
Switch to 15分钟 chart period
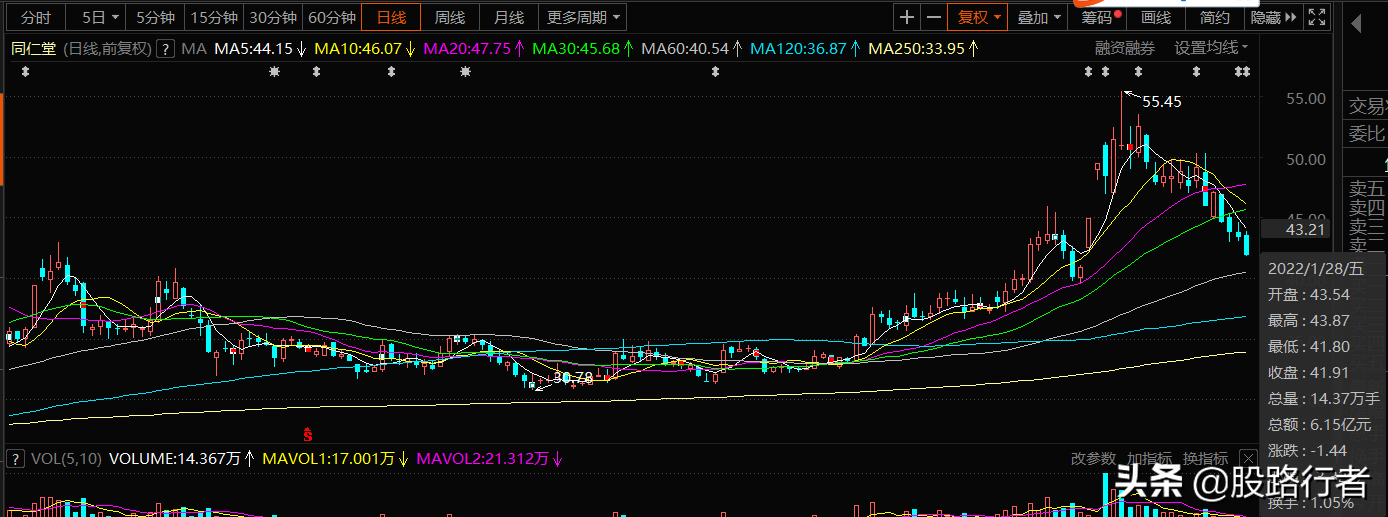click(214, 17)
